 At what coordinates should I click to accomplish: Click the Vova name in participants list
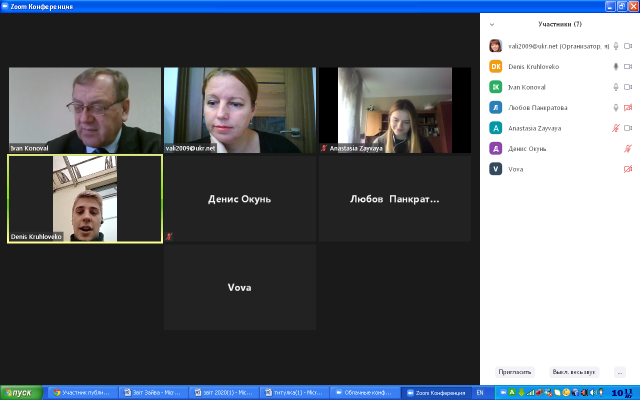(516, 169)
